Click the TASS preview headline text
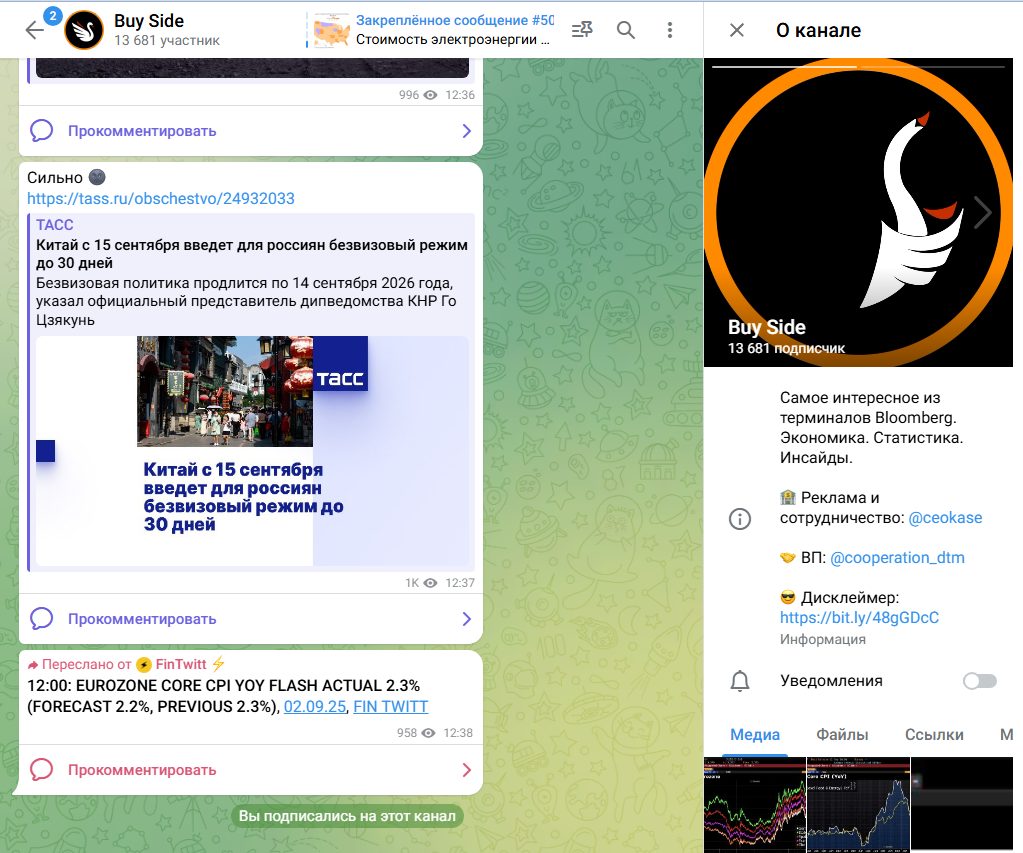1023x853 pixels. click(x=252, y=254)
